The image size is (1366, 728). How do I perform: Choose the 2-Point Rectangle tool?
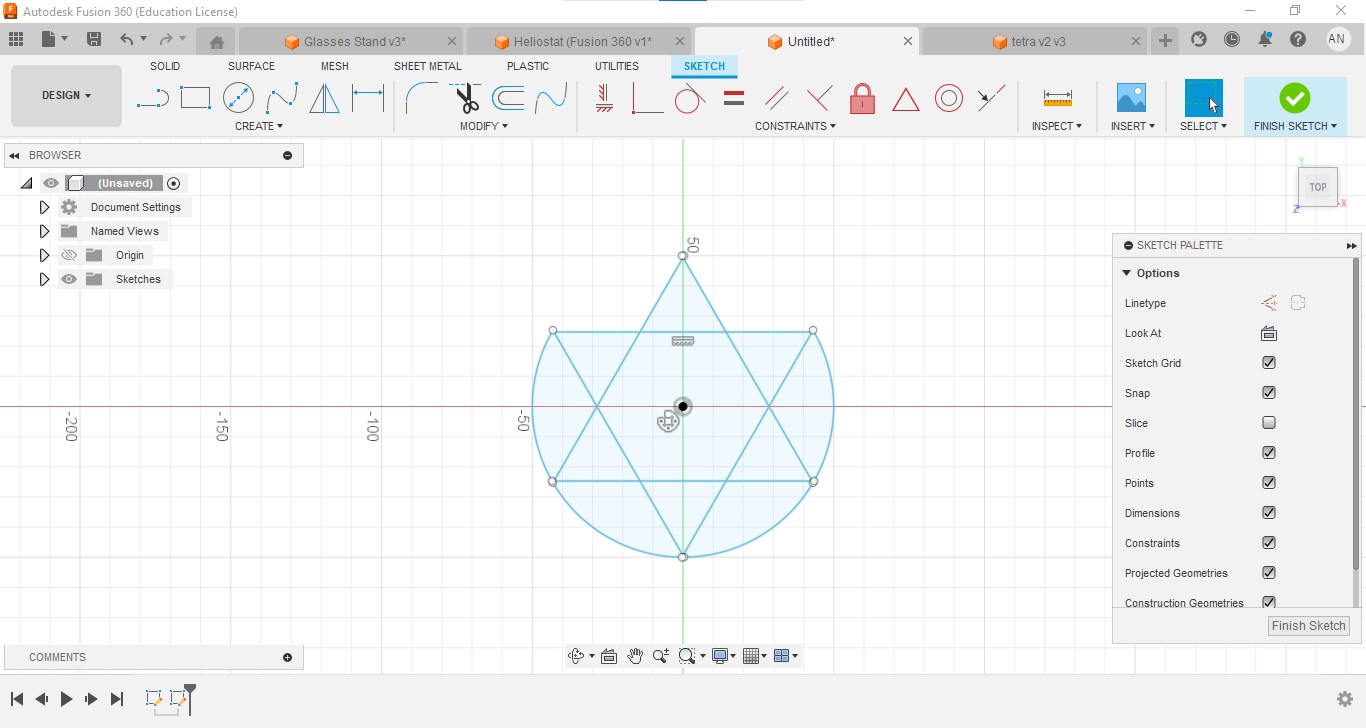tap(195, 98)
